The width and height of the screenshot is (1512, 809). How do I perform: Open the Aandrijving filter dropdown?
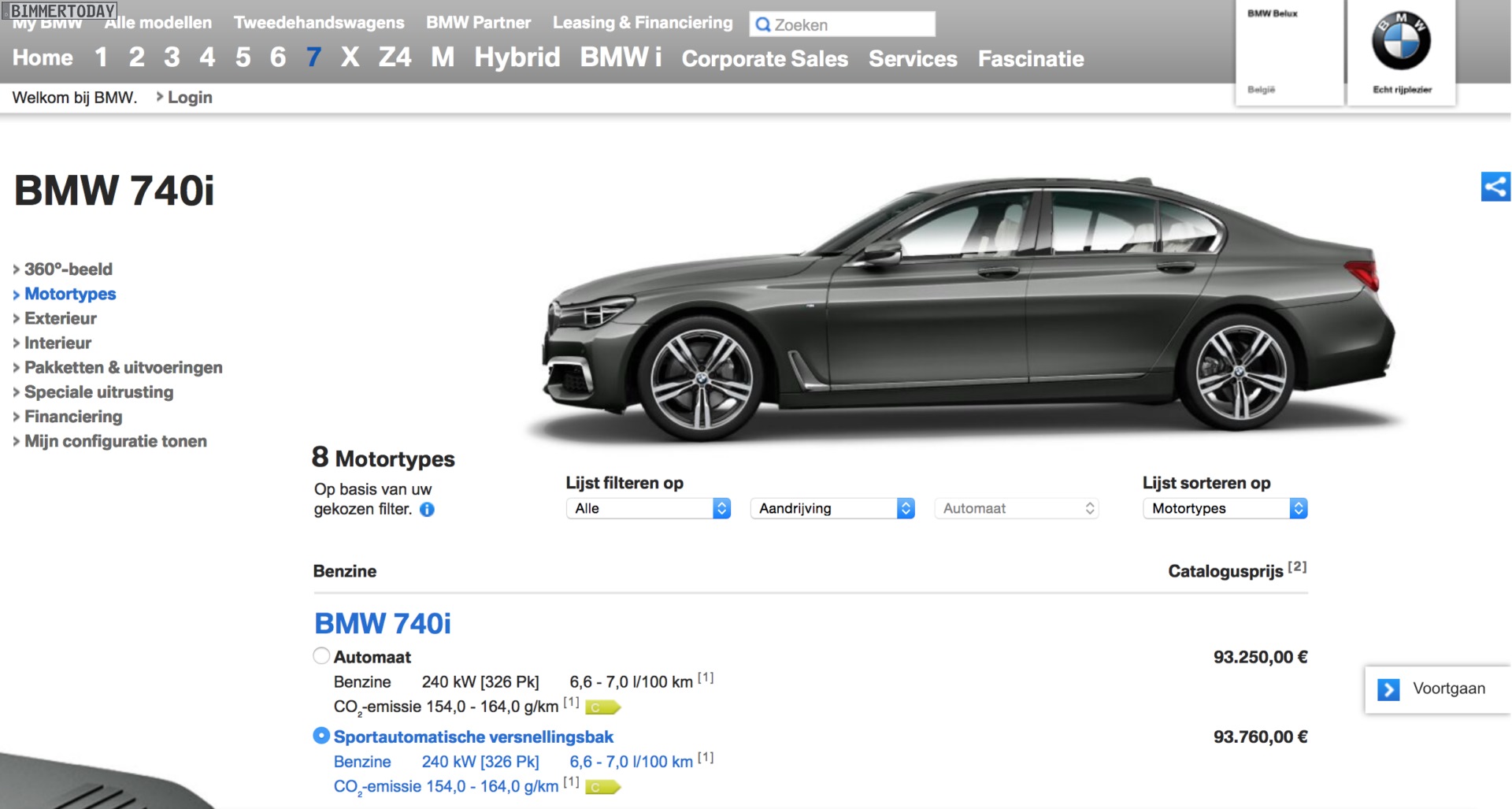pyautogui.click(x=832, y=509)
